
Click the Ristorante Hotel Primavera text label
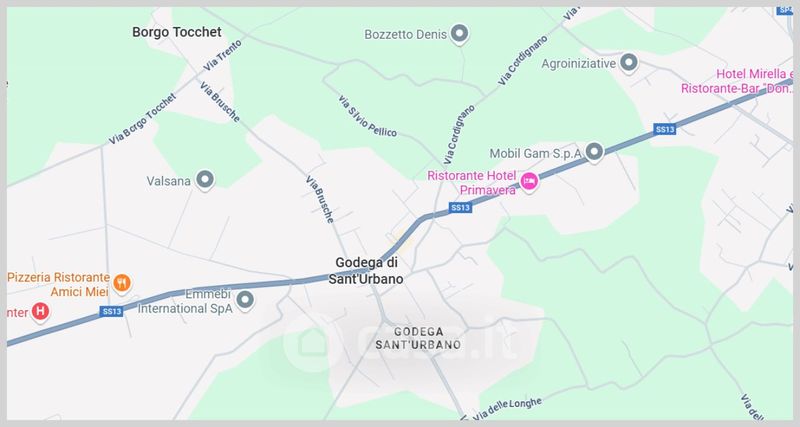pos(472,183)
